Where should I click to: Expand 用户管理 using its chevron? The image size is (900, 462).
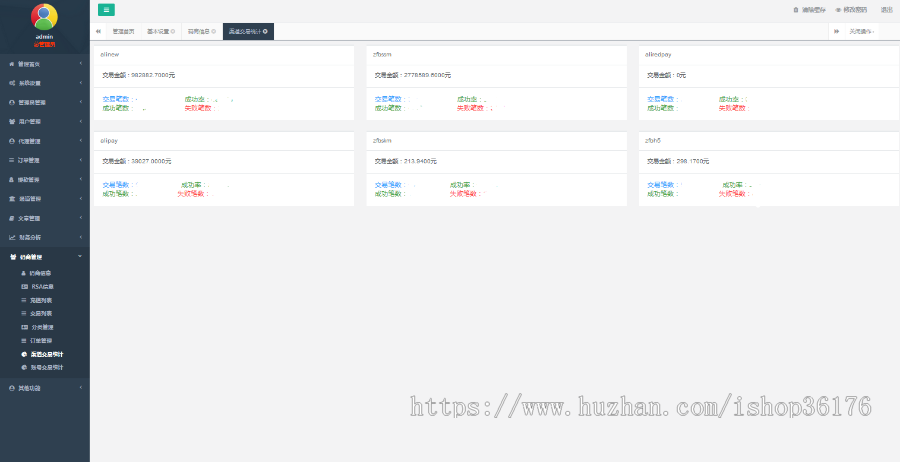point(81,121)
